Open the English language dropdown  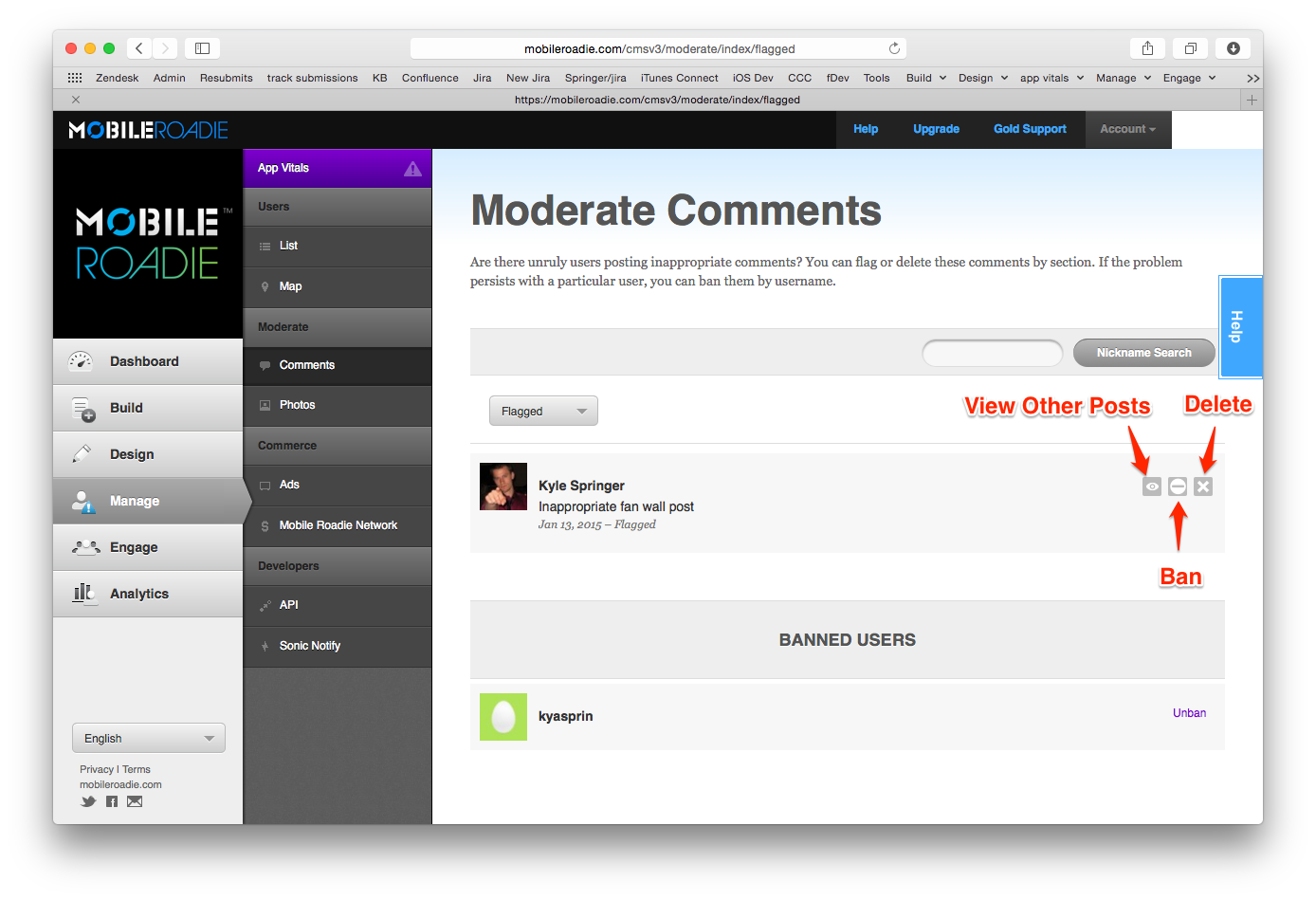tap(149, 738)
